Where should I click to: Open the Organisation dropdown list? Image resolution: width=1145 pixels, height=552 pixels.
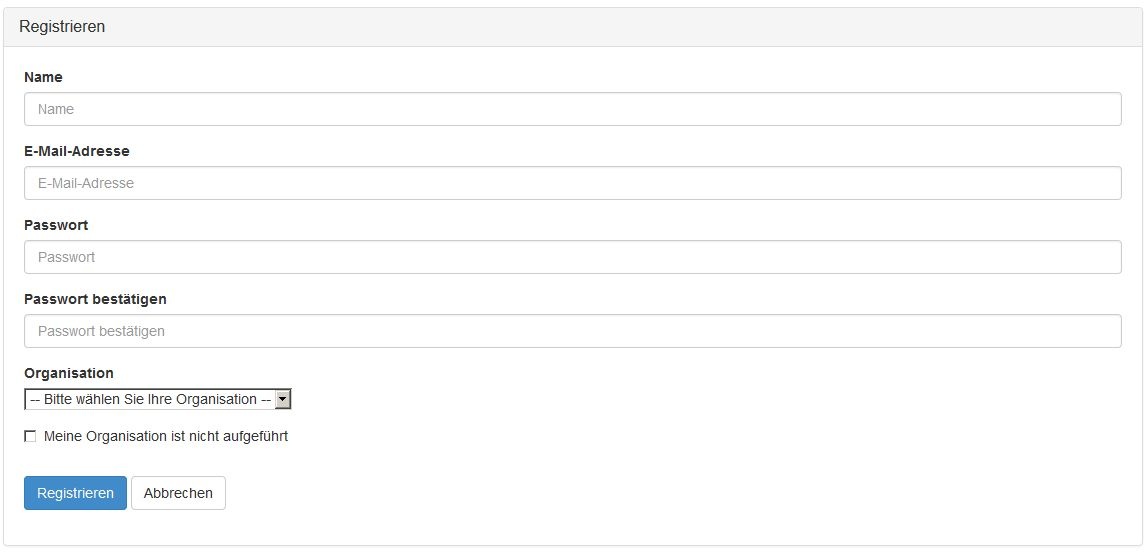158,399
